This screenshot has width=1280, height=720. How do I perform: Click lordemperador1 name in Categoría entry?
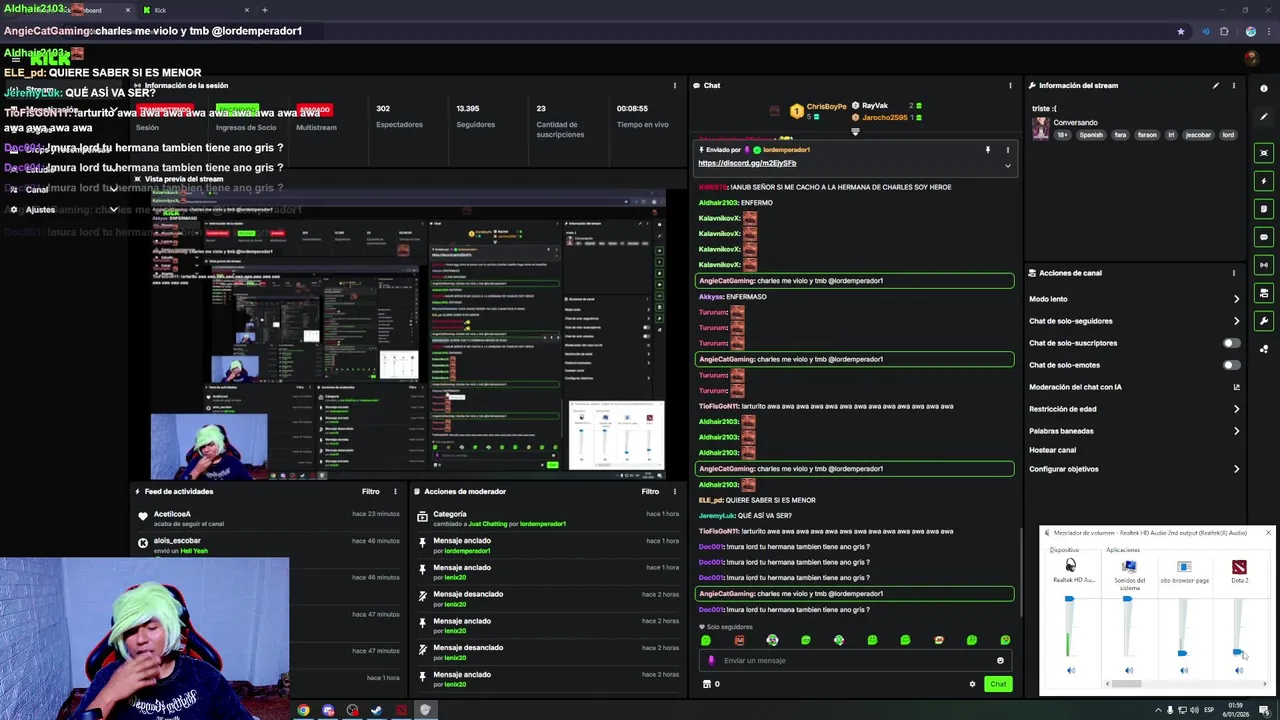pos(543,524)
